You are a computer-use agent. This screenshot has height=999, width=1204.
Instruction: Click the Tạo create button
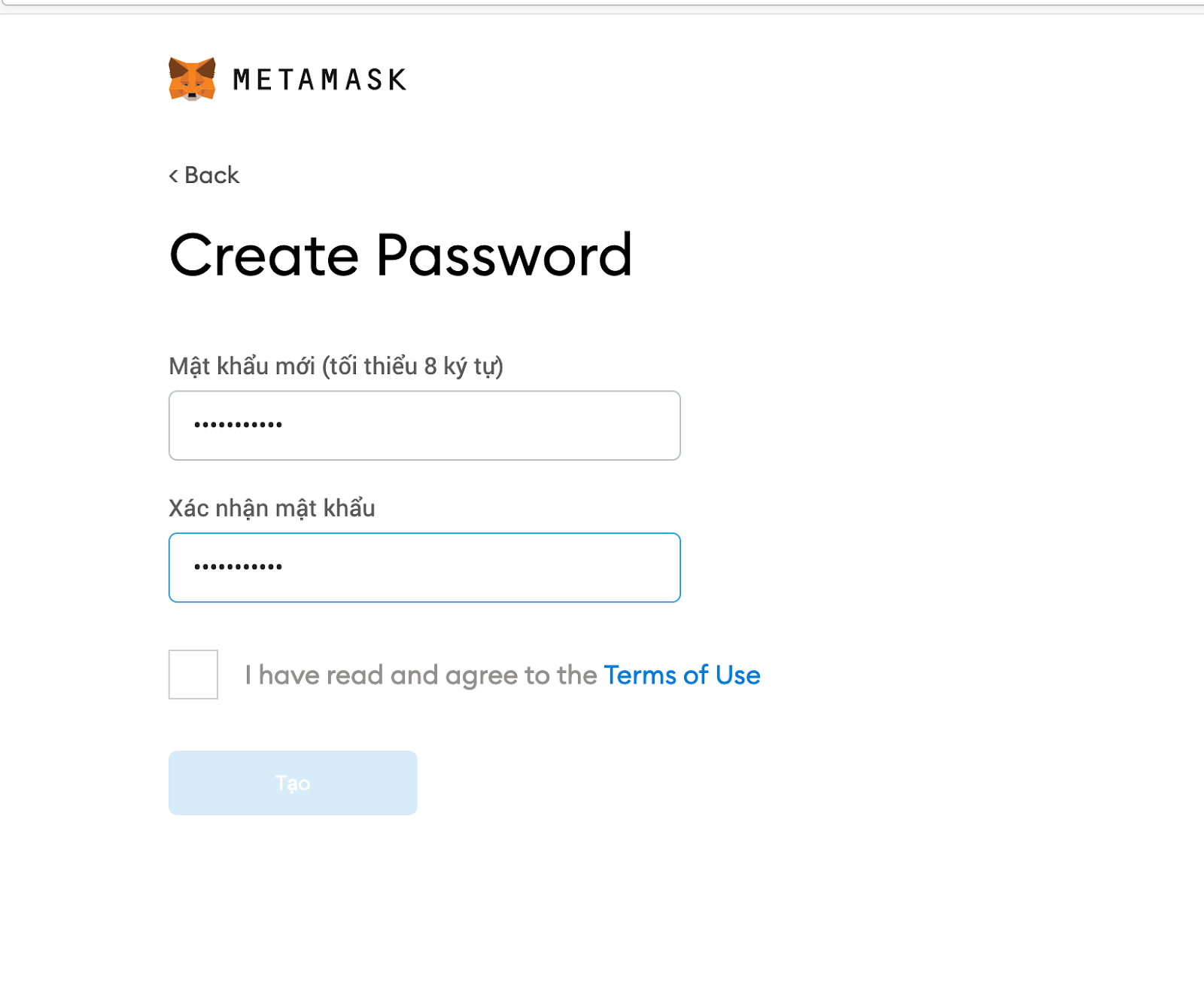(x=293, y=783)
